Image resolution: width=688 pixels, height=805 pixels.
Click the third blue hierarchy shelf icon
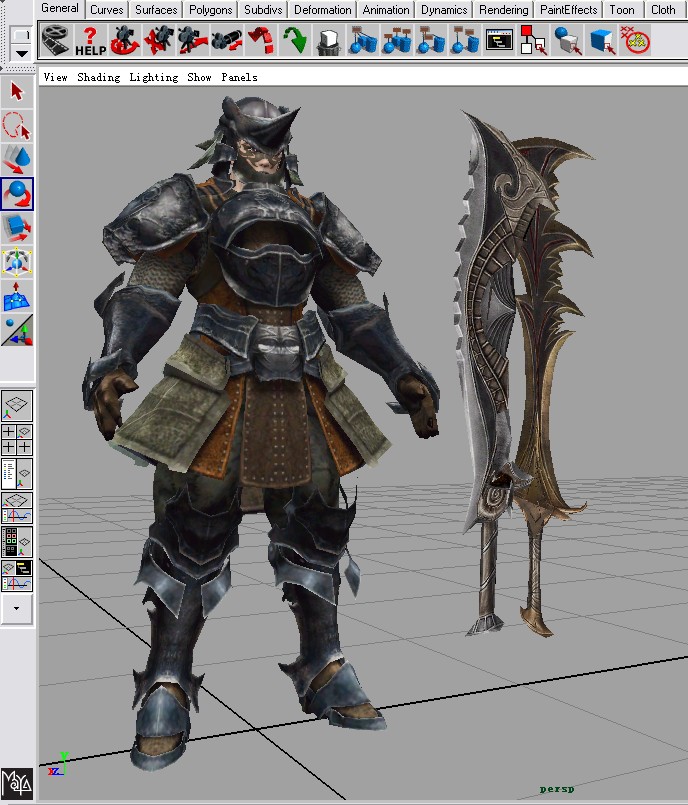(431, 40)
